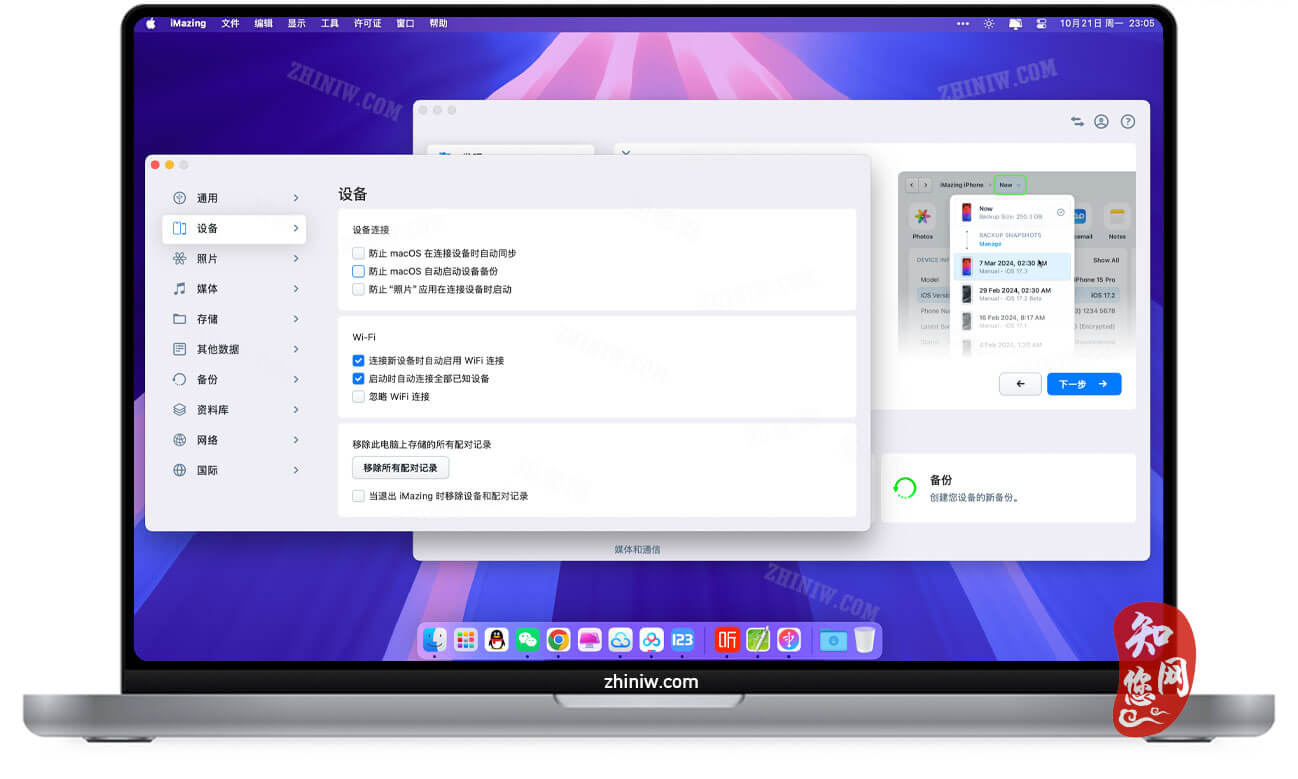The height and width of the screenshot is (779, 1298).
Task: Click the 媒体和通信 label in main window
Action: tap(637, 550)
